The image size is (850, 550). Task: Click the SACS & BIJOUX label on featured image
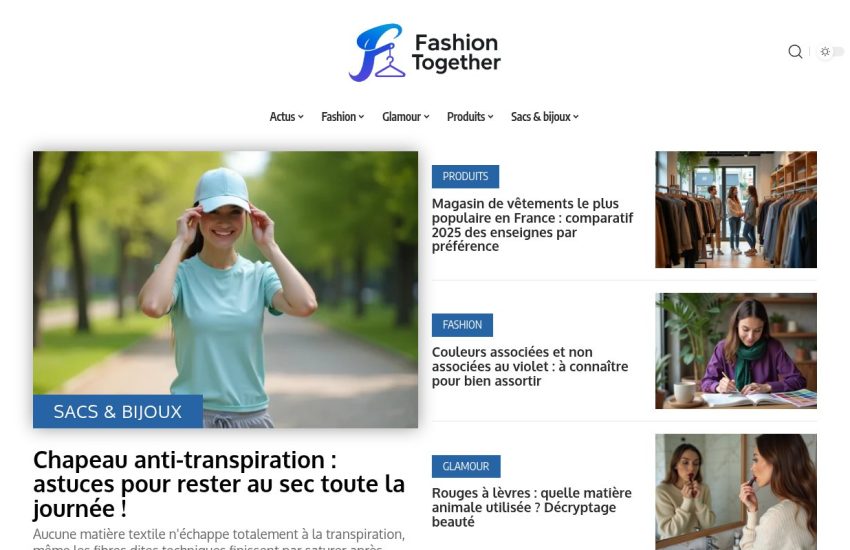[x=118, y=412]
